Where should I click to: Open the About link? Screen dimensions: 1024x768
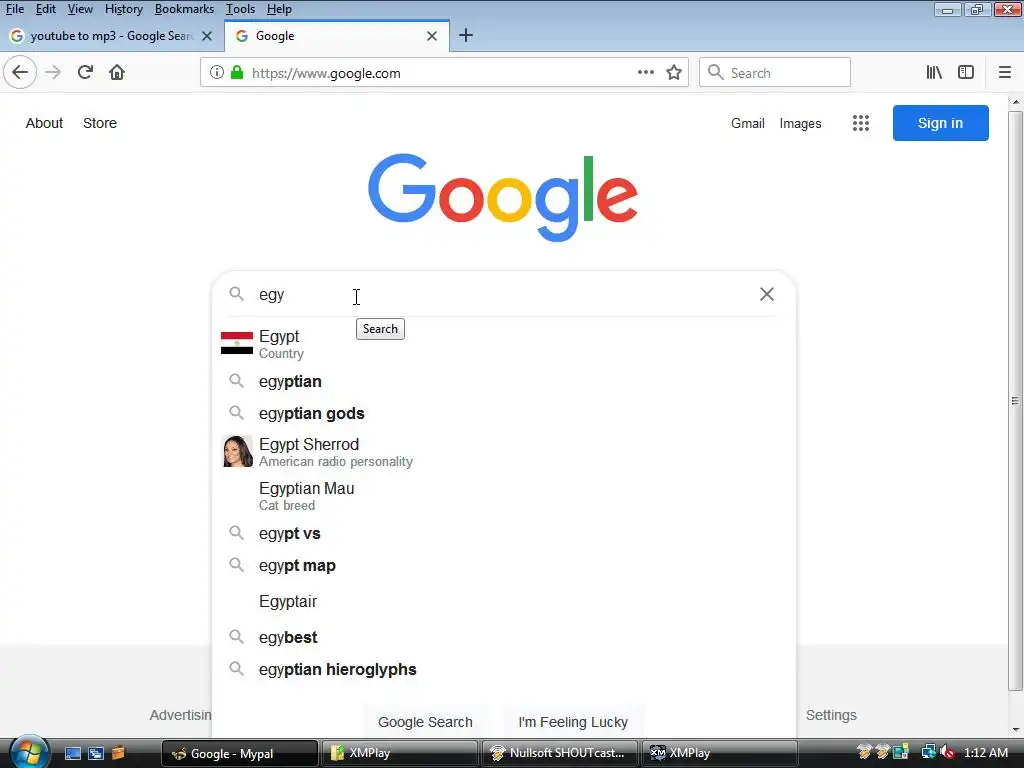click(44, 123)
